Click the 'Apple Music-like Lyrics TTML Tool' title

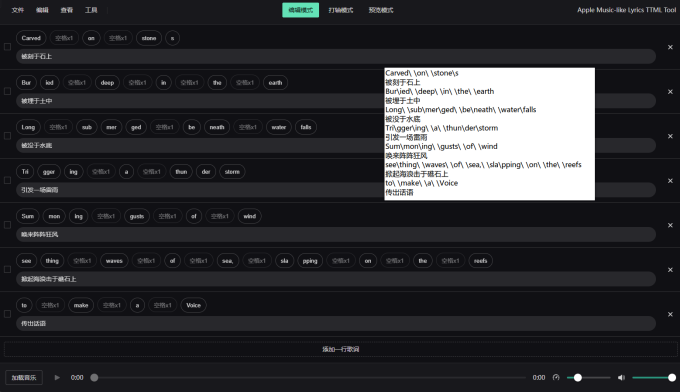coord(626,10)
